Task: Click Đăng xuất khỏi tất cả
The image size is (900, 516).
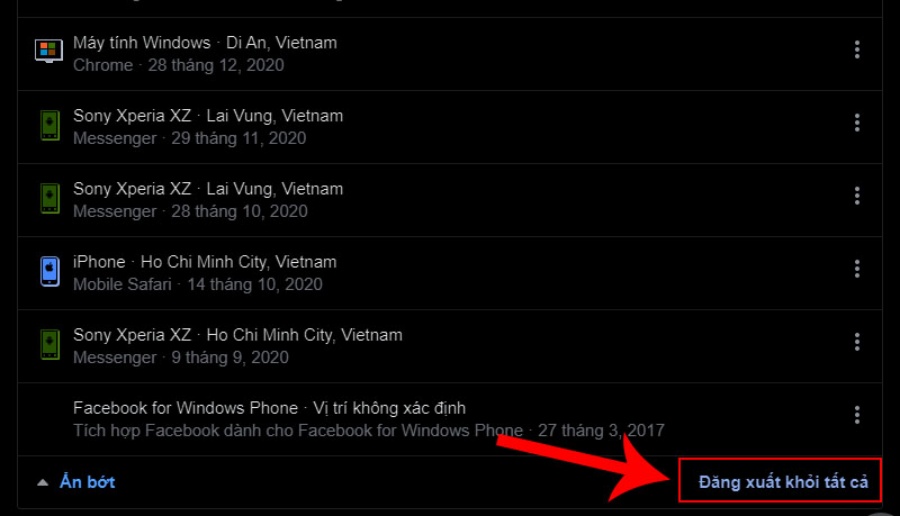Action: point(783,482)
